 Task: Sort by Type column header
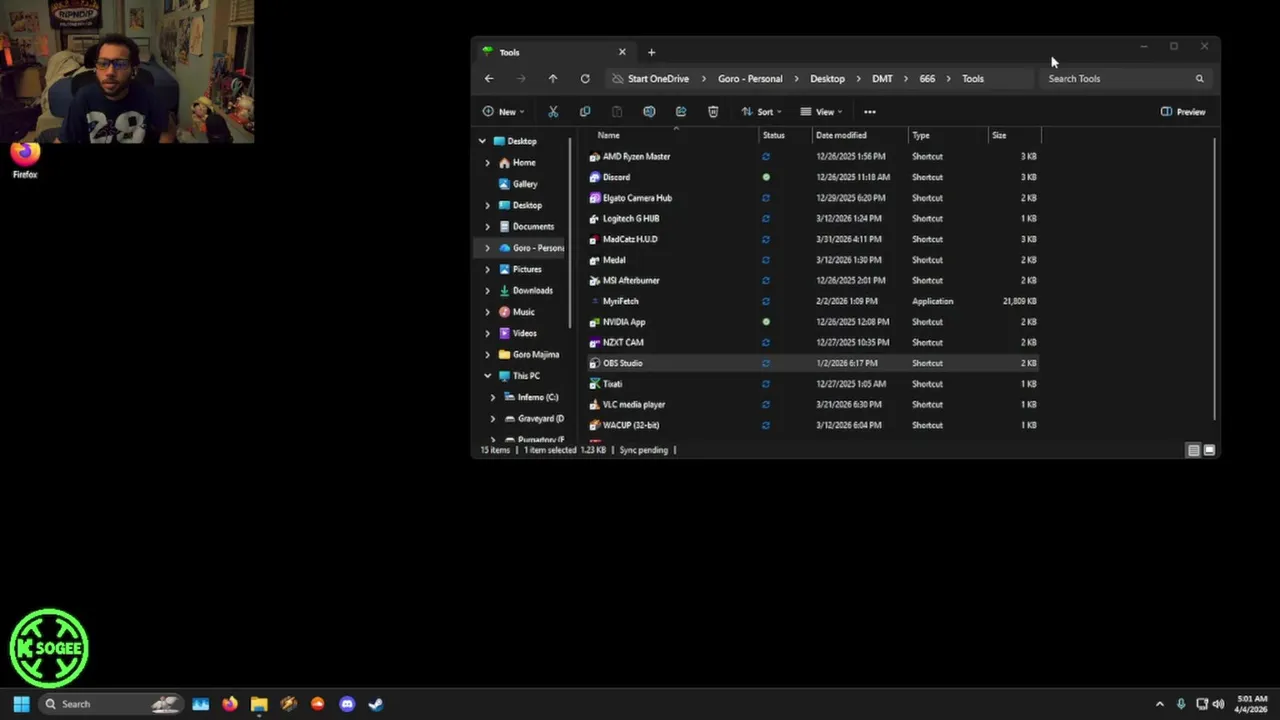pyautogui.click(x=948, y=135)
